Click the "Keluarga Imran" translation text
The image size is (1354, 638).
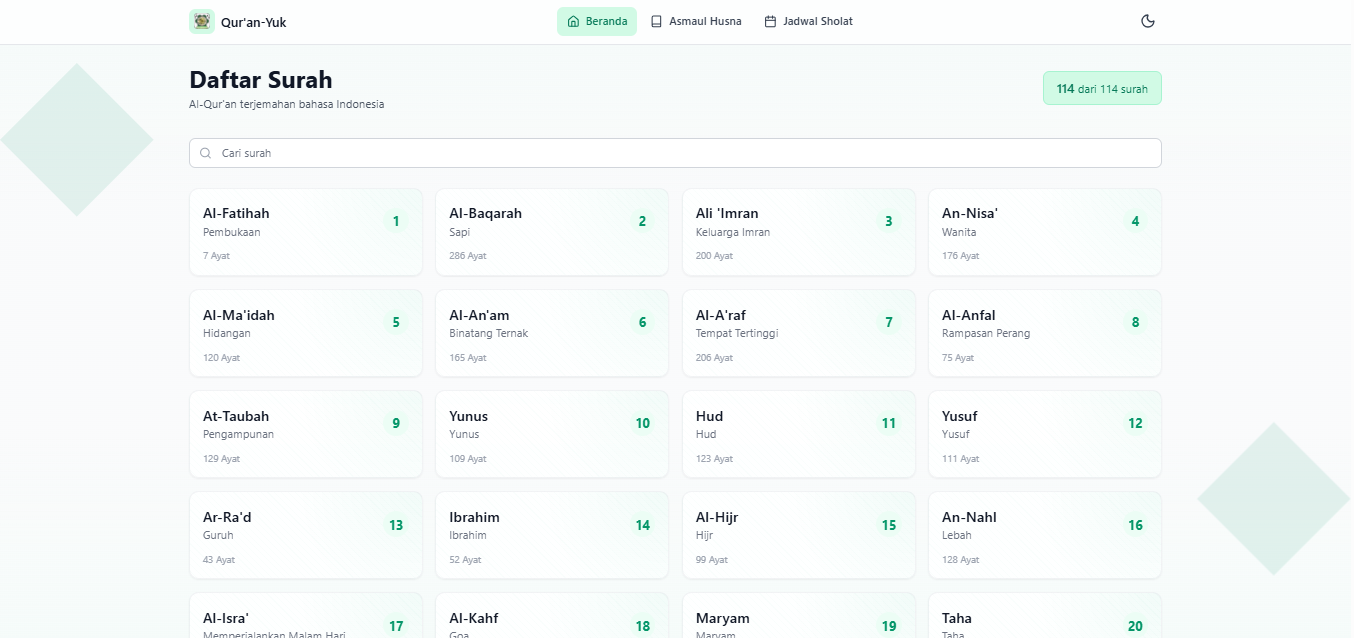click(x=733, y=232)
